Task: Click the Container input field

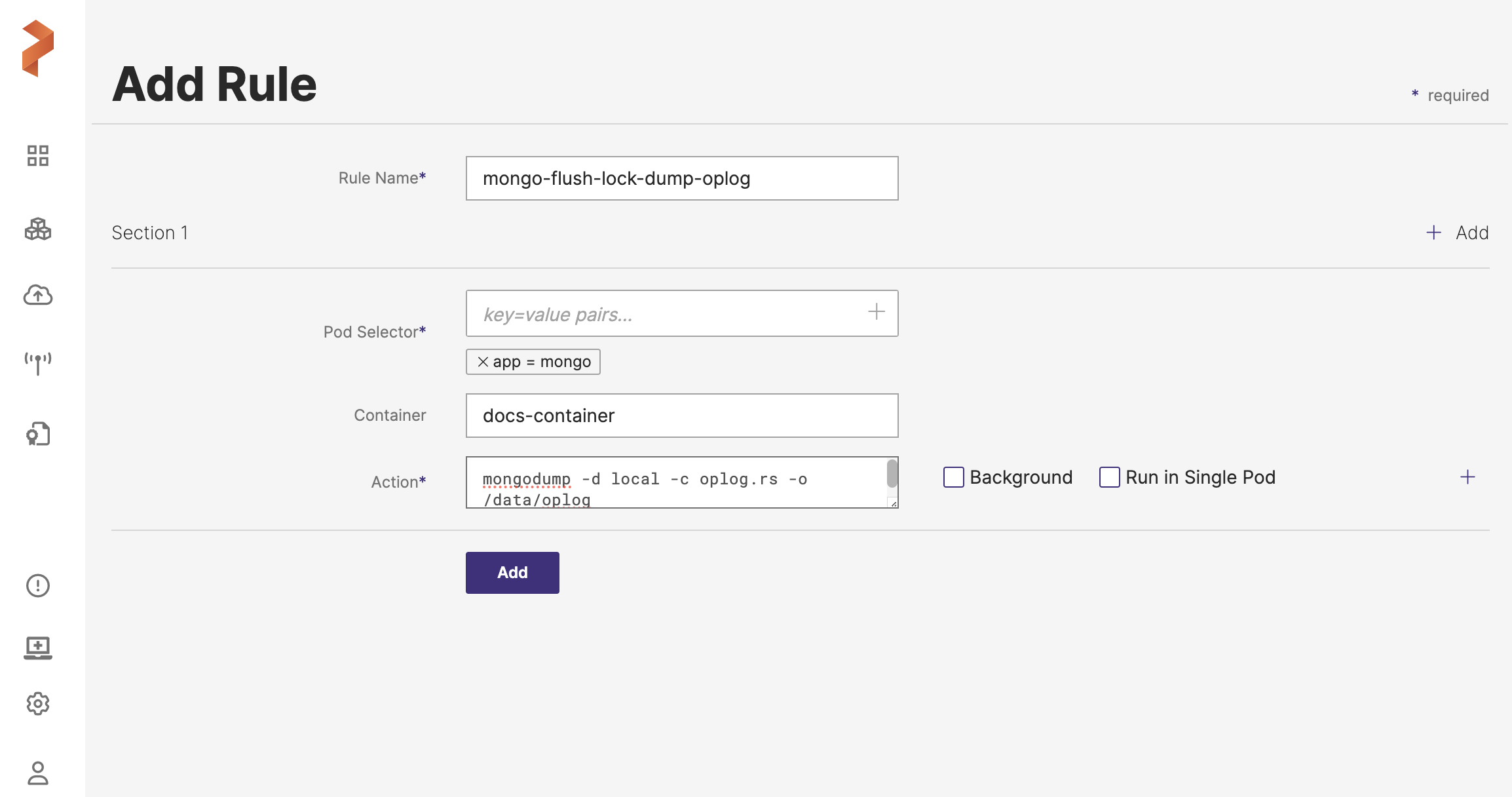Action: tap(681, 416)
